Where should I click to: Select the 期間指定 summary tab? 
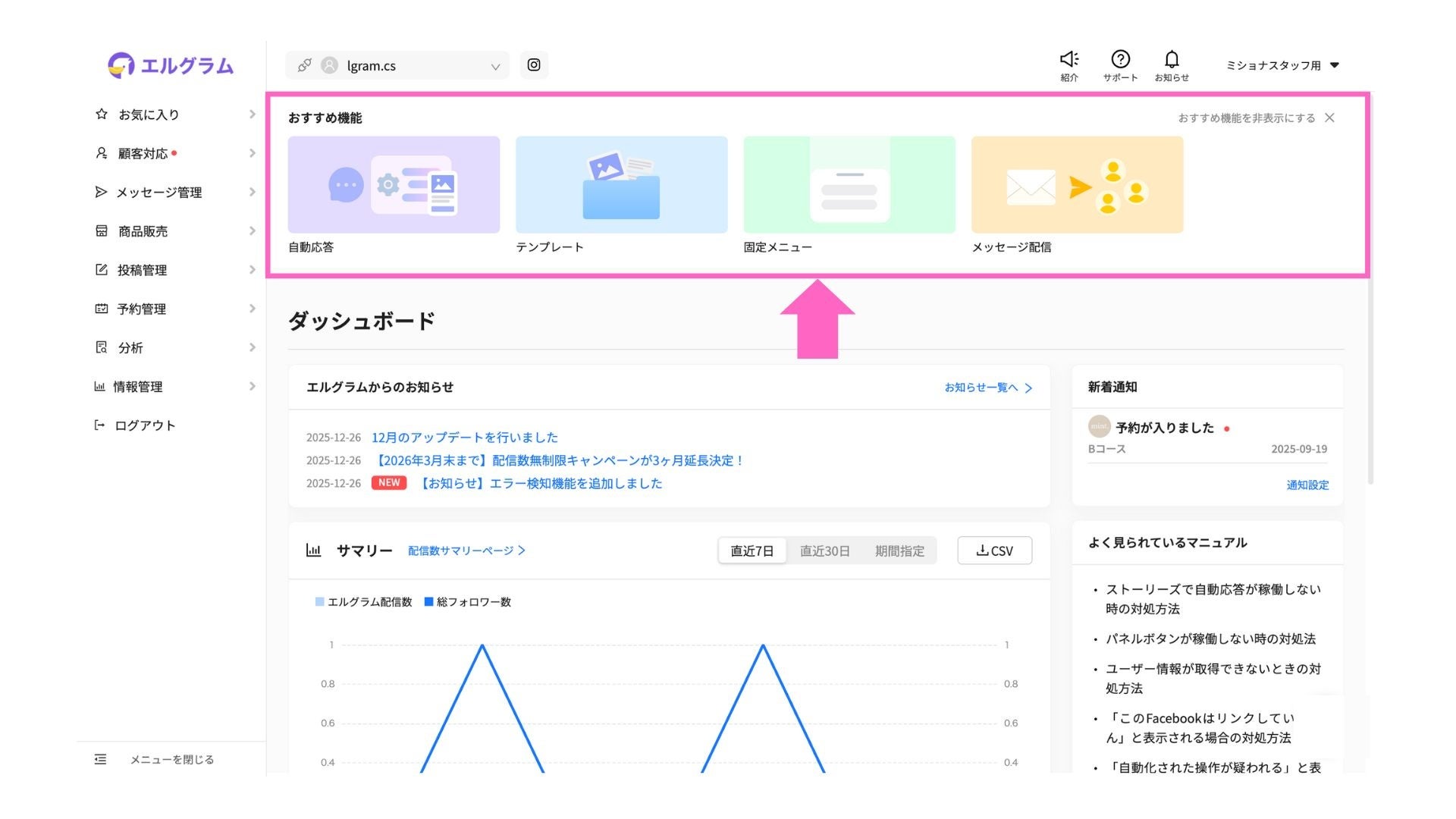(899, 551)
